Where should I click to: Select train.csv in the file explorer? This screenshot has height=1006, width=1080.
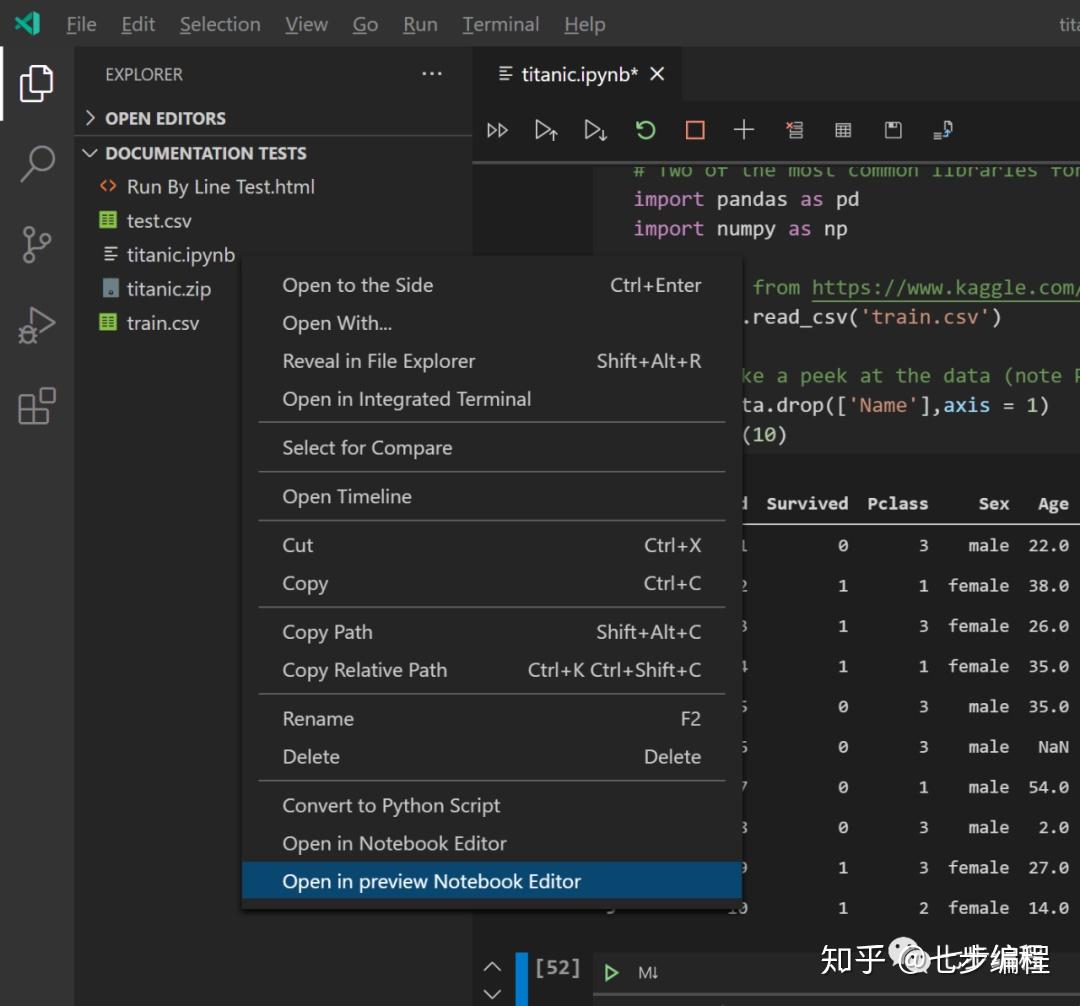point(162,323)
